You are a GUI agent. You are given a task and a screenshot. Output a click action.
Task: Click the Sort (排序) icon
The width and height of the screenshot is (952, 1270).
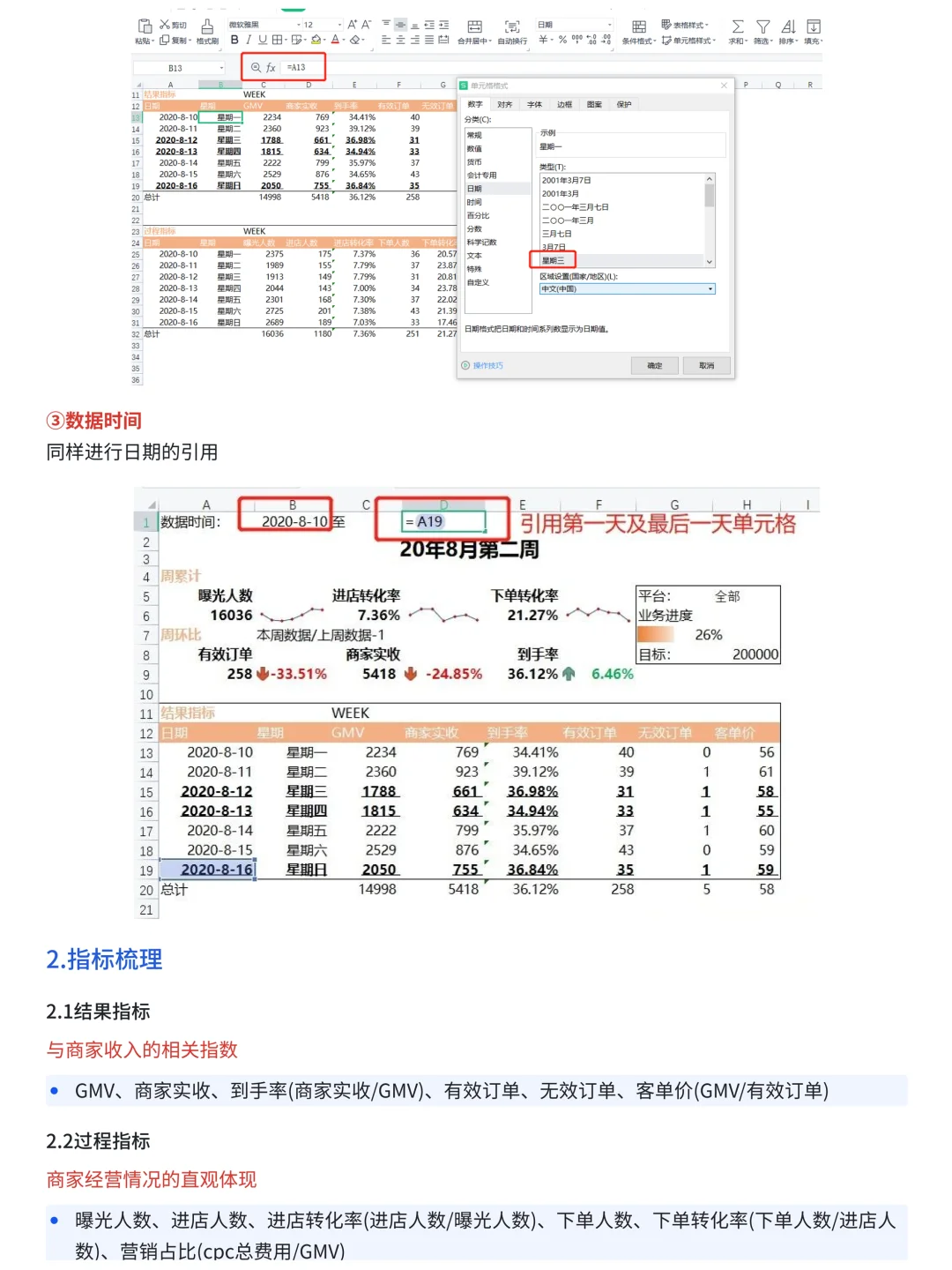788,32
